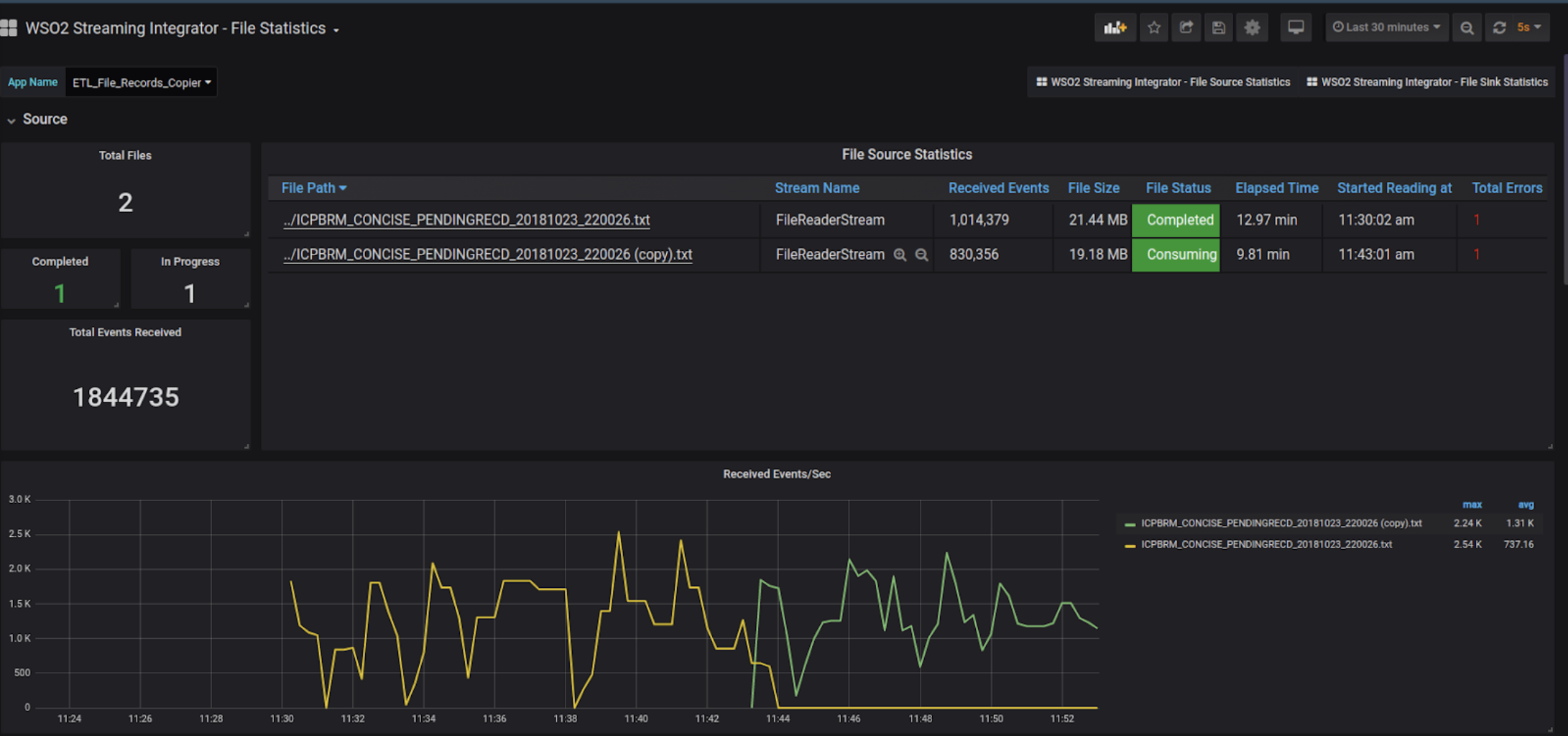Open the Last 30 minutes time range picker
The height and width of the screenshot is (736, 1568).
(1386, 27)
